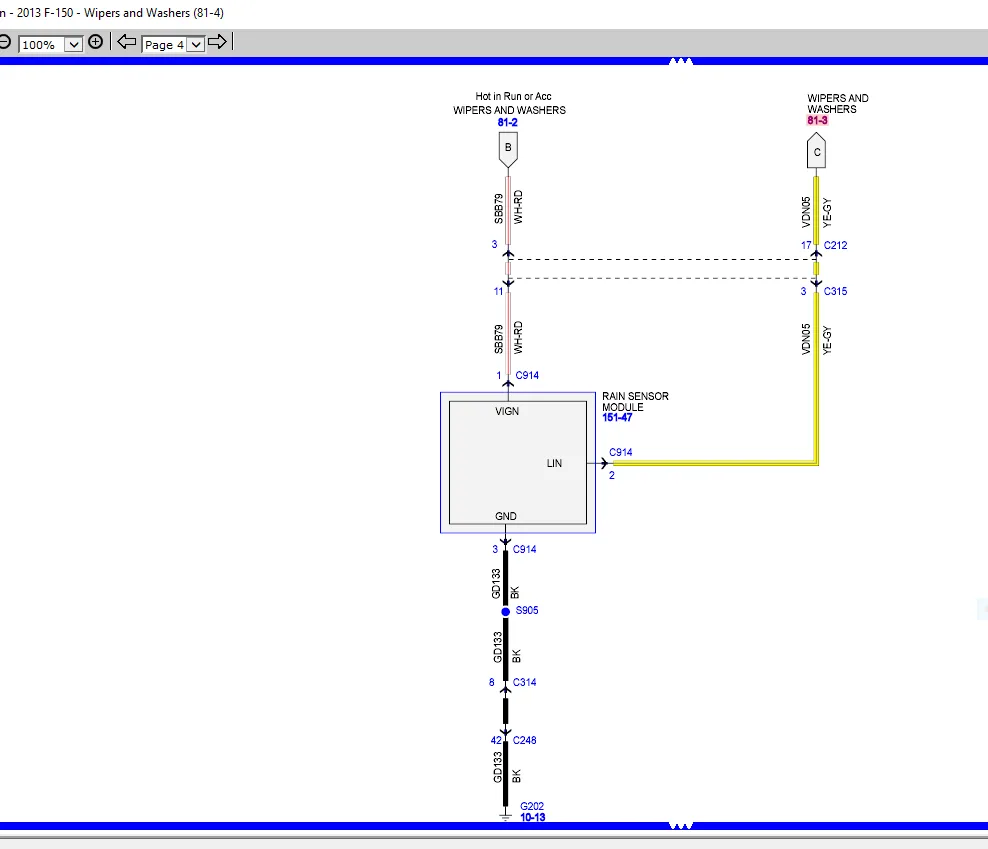Open the 100% zoom level dropdown
This screenshot has width=988, height=849.
click(74, 45)
